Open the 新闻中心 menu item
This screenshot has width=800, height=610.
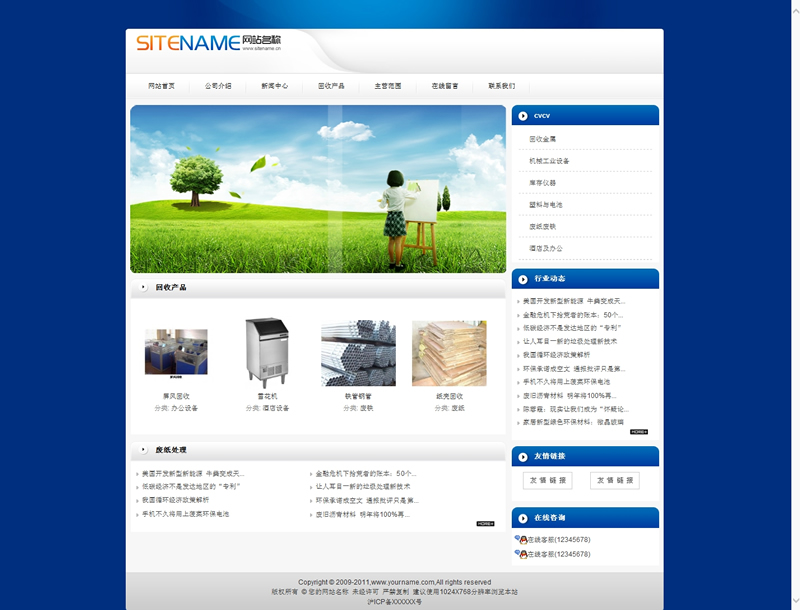(x=275, y=86)
